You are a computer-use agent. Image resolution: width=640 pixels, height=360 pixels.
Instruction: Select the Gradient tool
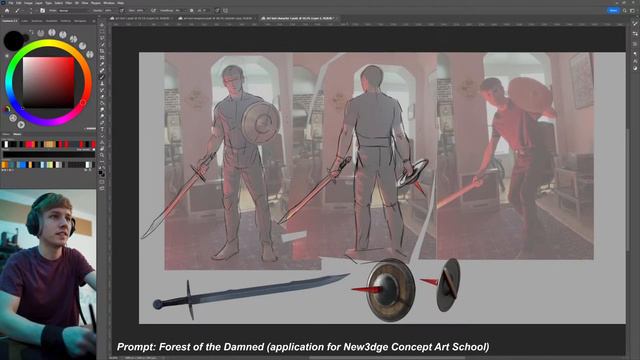[102, 103]
